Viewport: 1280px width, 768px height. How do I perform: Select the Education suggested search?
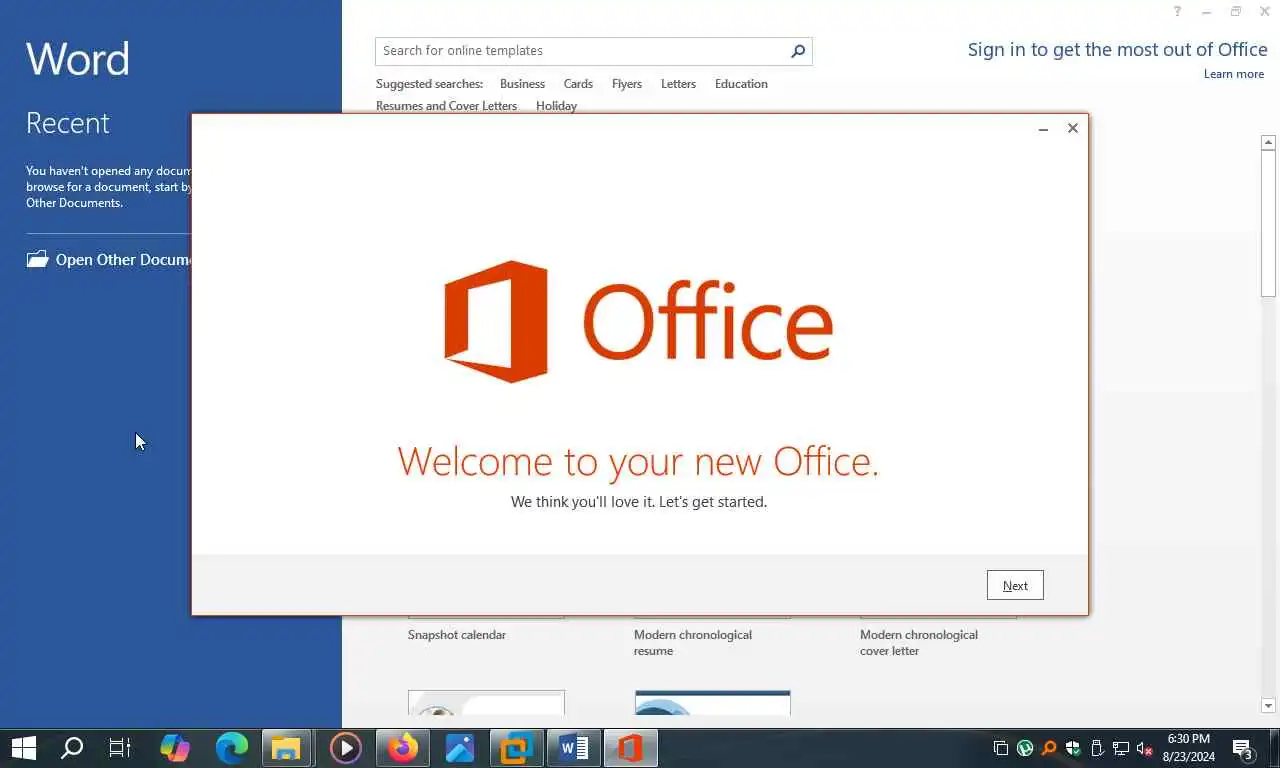click(x=741, y=84)
